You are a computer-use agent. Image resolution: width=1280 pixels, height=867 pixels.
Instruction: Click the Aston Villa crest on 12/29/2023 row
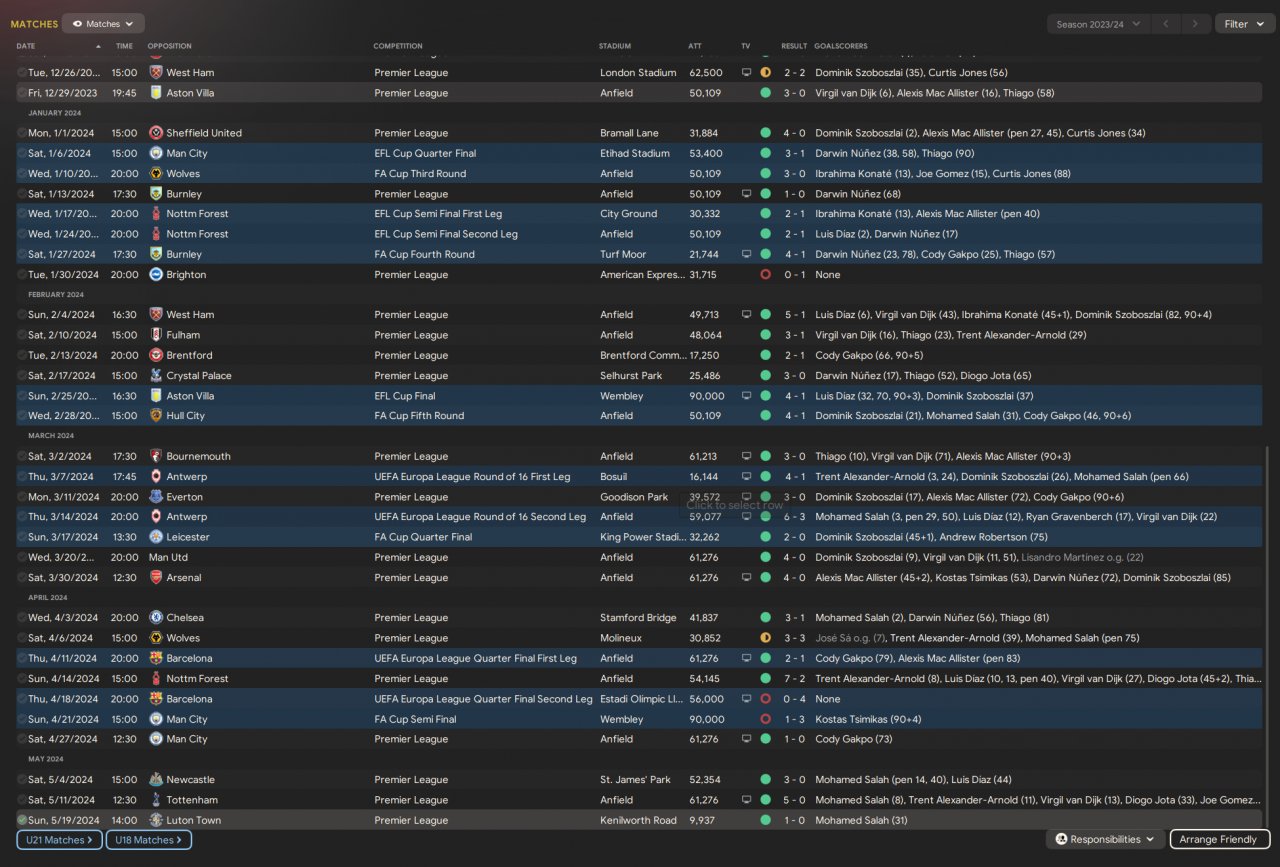coord(155,93)
